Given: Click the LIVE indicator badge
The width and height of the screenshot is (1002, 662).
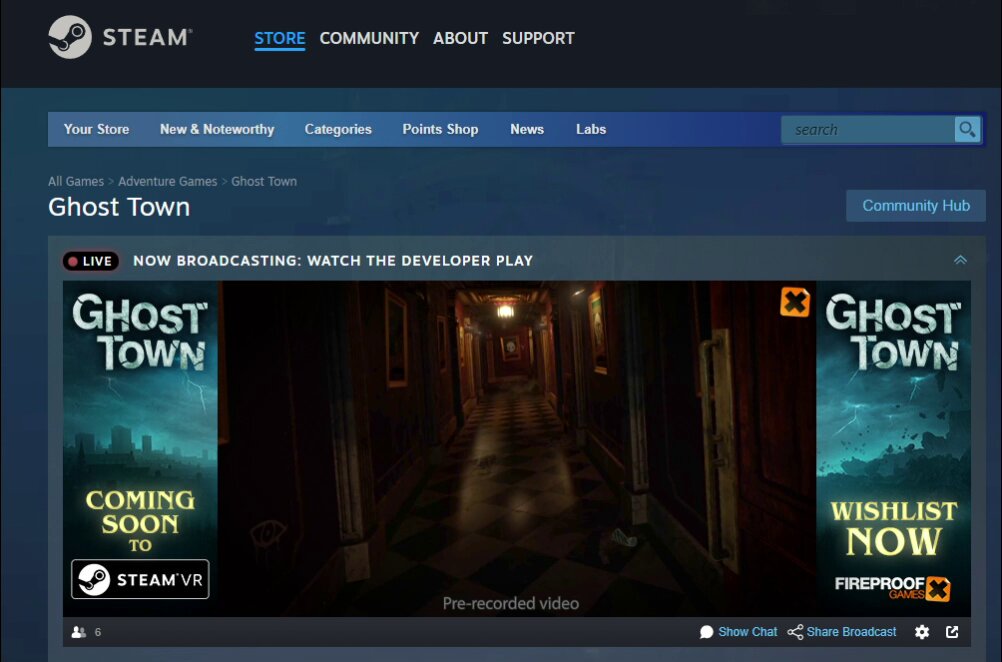Looking at the screenshot, I should [x=91, y=261].
